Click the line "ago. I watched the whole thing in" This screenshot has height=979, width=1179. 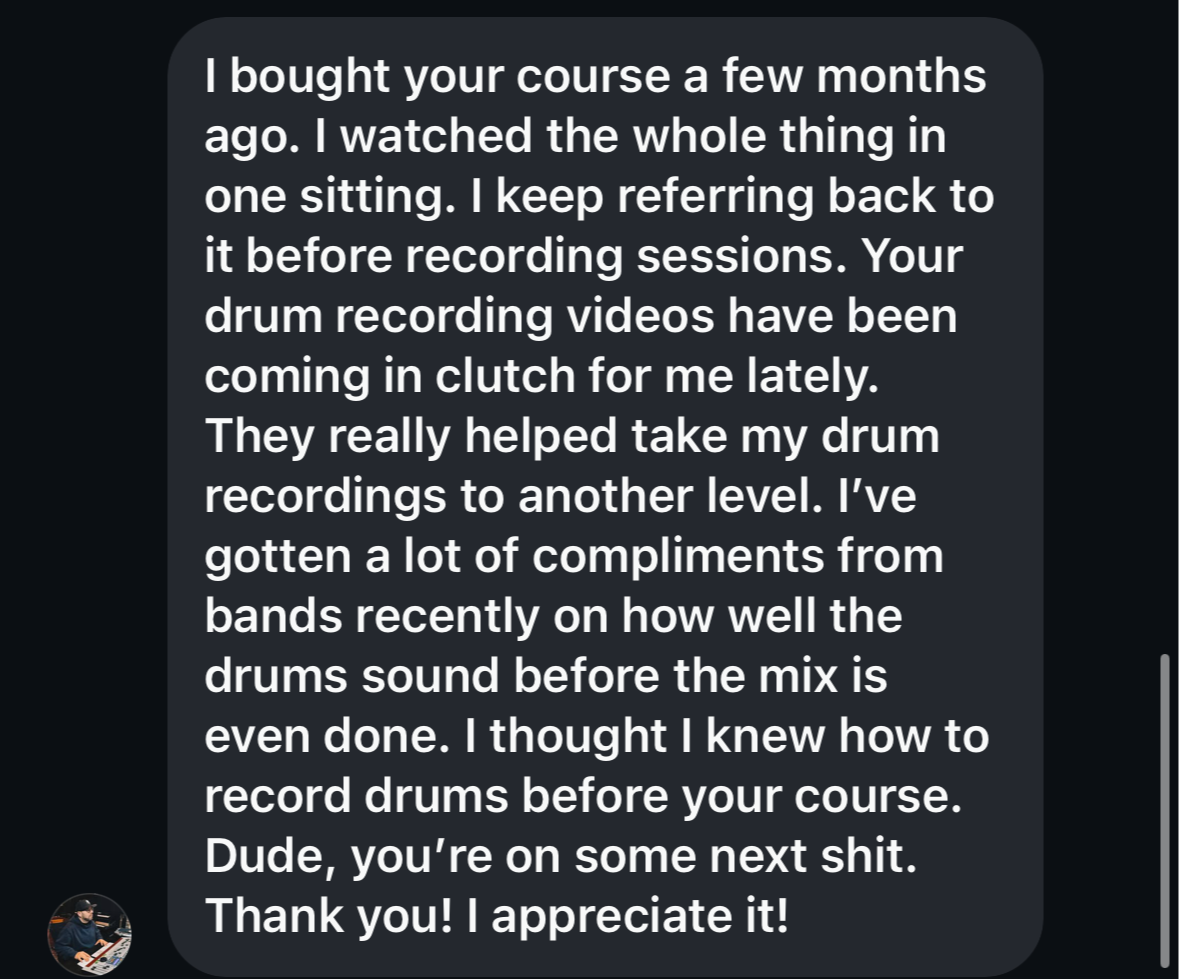click(575, 136)
